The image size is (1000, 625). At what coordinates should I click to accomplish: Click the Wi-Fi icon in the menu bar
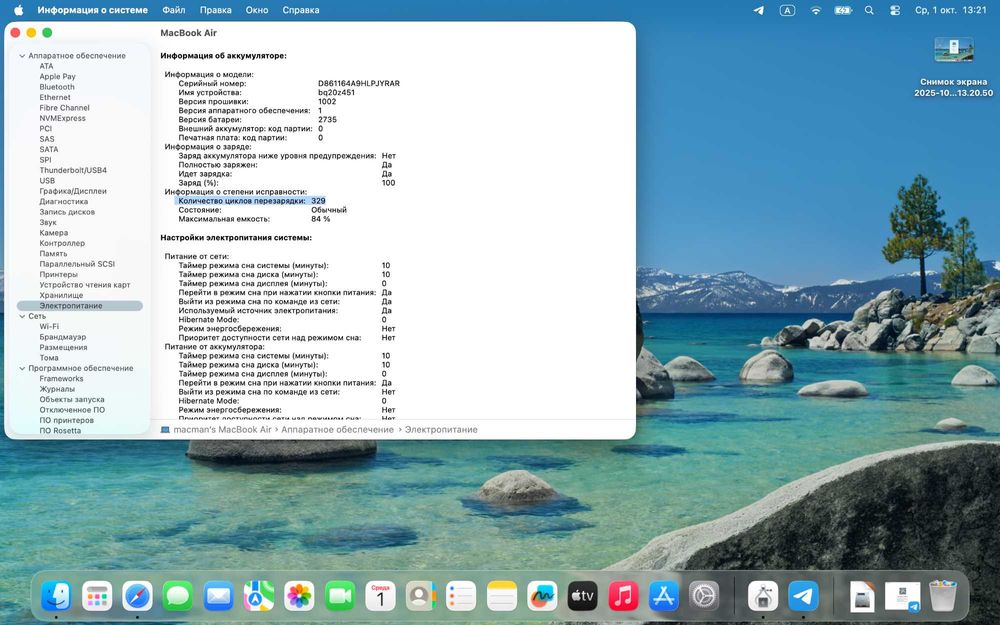(815, 10)
